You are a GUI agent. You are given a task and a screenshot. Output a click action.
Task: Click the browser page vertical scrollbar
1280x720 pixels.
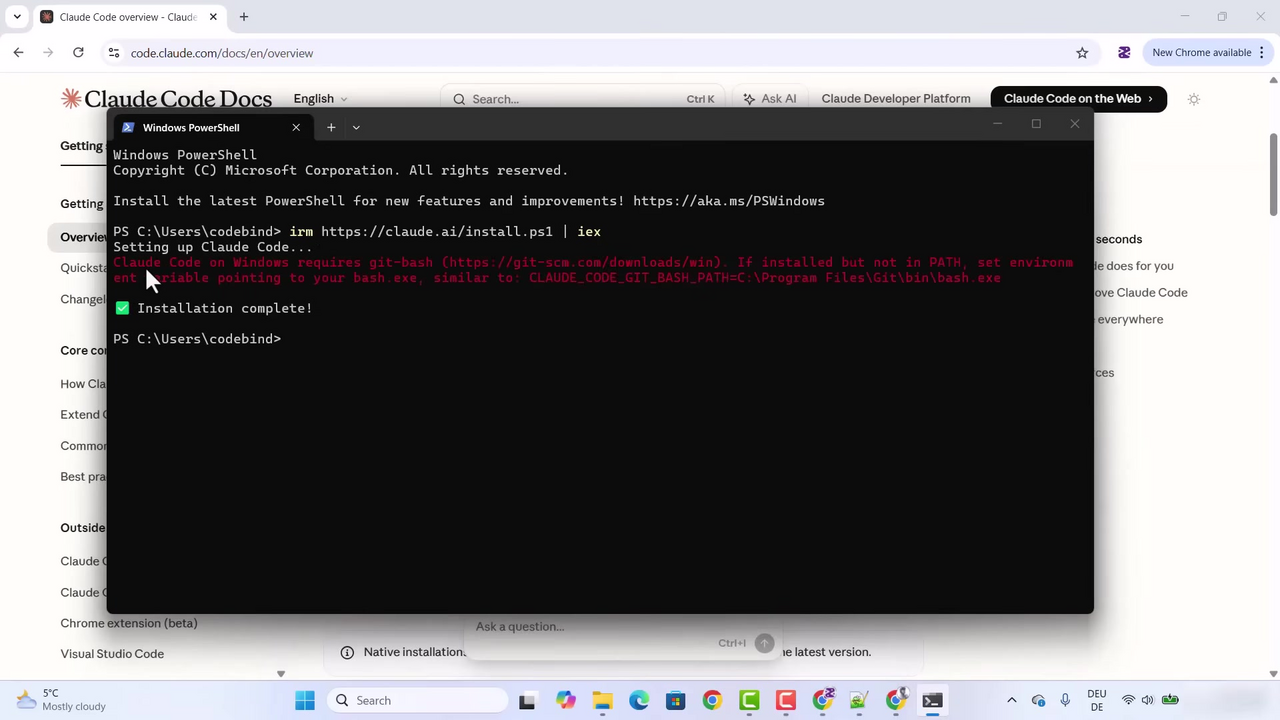1273,172
